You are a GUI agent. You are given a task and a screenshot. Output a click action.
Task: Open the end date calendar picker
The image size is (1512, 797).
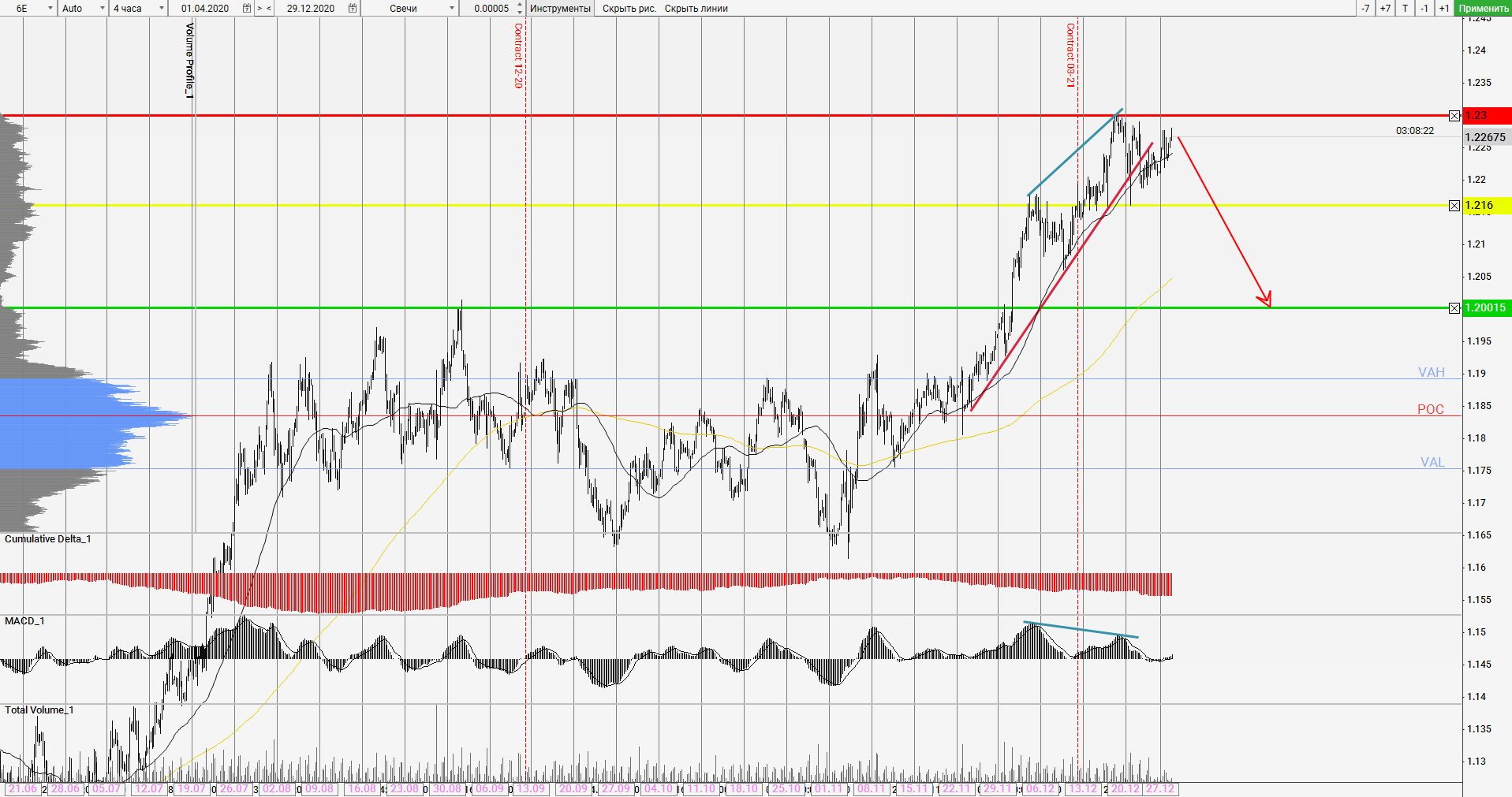pyautogui.click(x=353, y=8)
